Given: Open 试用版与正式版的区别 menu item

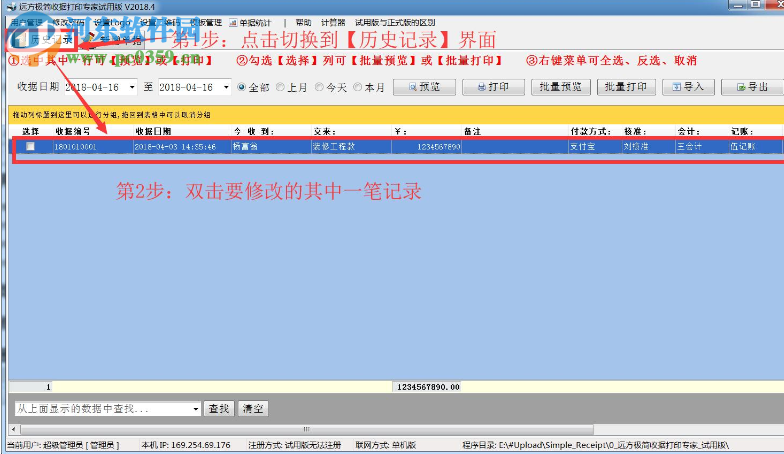Looking at the screenshot, I should click(395, 22).
